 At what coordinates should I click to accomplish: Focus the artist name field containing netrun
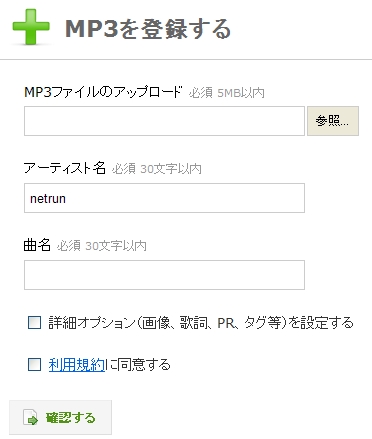(x=164, y=198)
